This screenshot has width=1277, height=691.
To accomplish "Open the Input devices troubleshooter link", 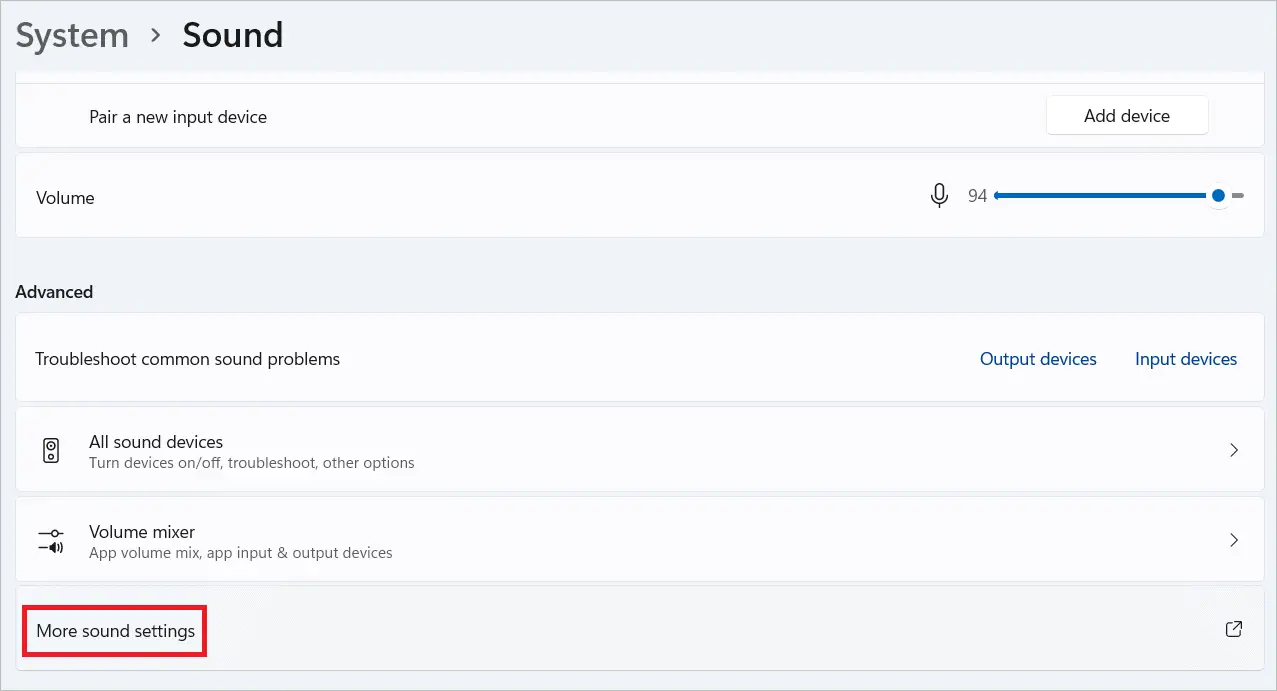I will pyautogui.click(x=1185, y=359).
